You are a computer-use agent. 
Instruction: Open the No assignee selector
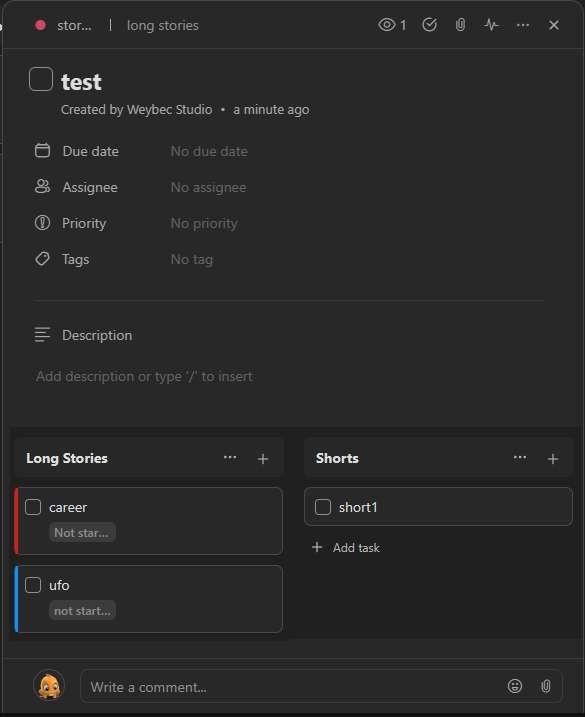[208, 187]
